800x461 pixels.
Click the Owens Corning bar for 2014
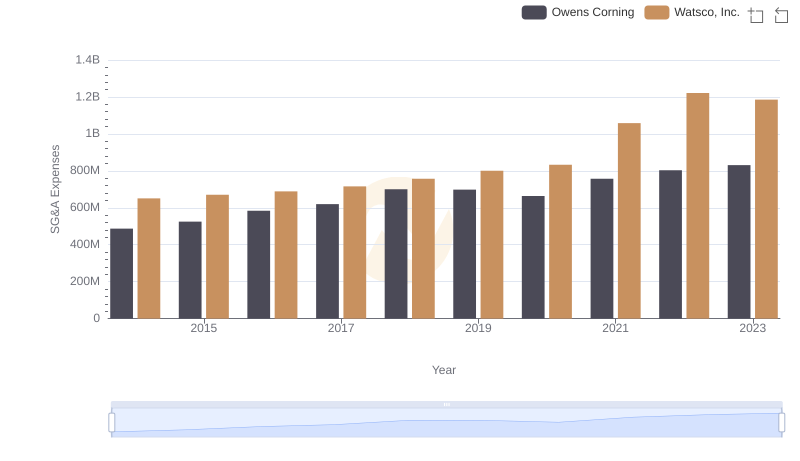tap(121, 273)
